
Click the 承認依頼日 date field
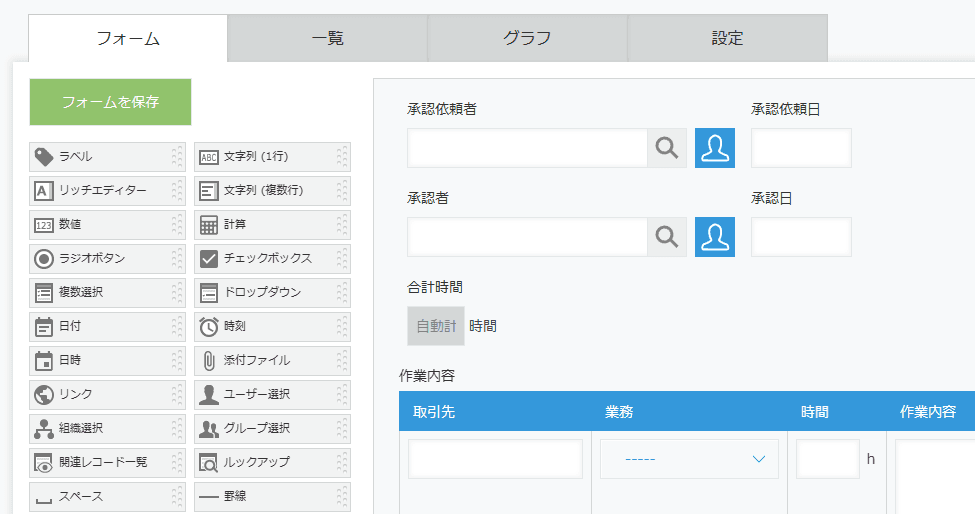point(801,148)
